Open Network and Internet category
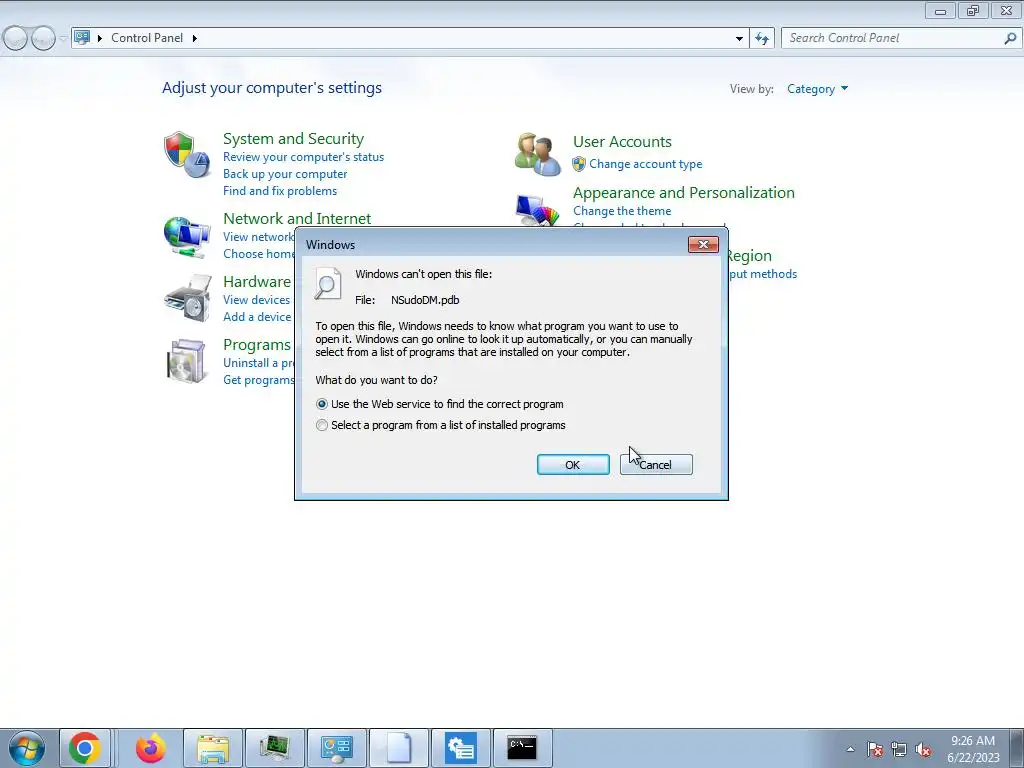 click(x=296, y=218)
